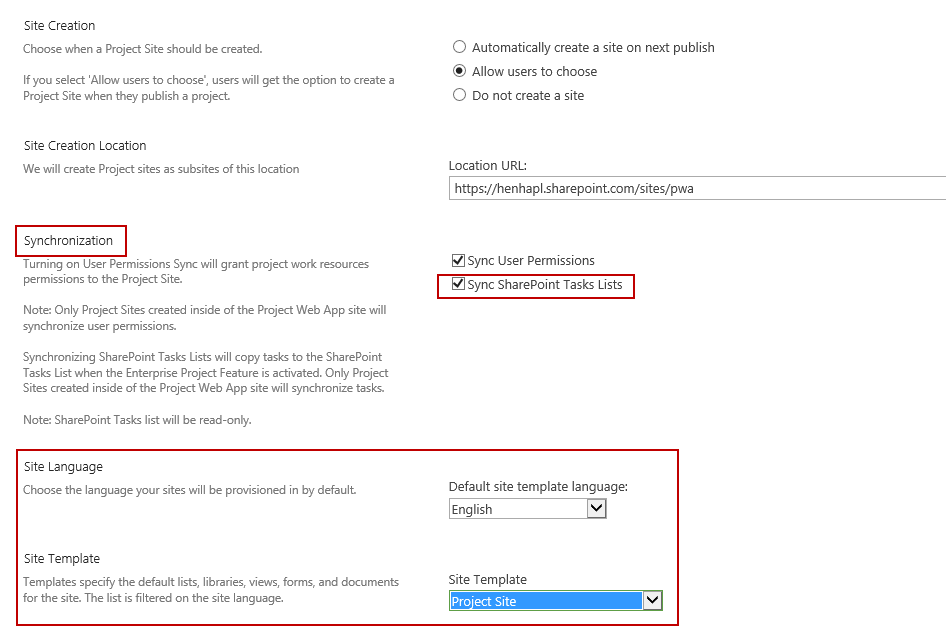Click the 'Location URL:' label
The width and height of the screenshot is (946, 643).
(x=487, y=165)
